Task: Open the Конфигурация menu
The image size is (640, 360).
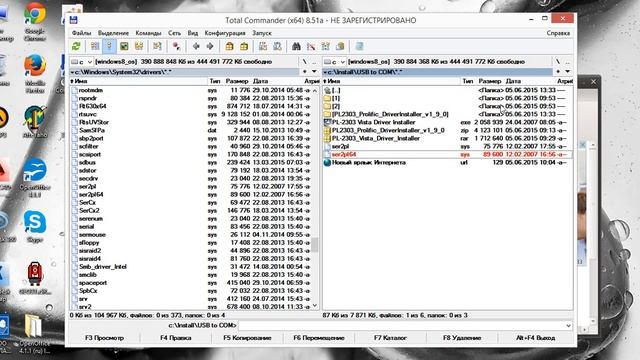Action: 225,33
